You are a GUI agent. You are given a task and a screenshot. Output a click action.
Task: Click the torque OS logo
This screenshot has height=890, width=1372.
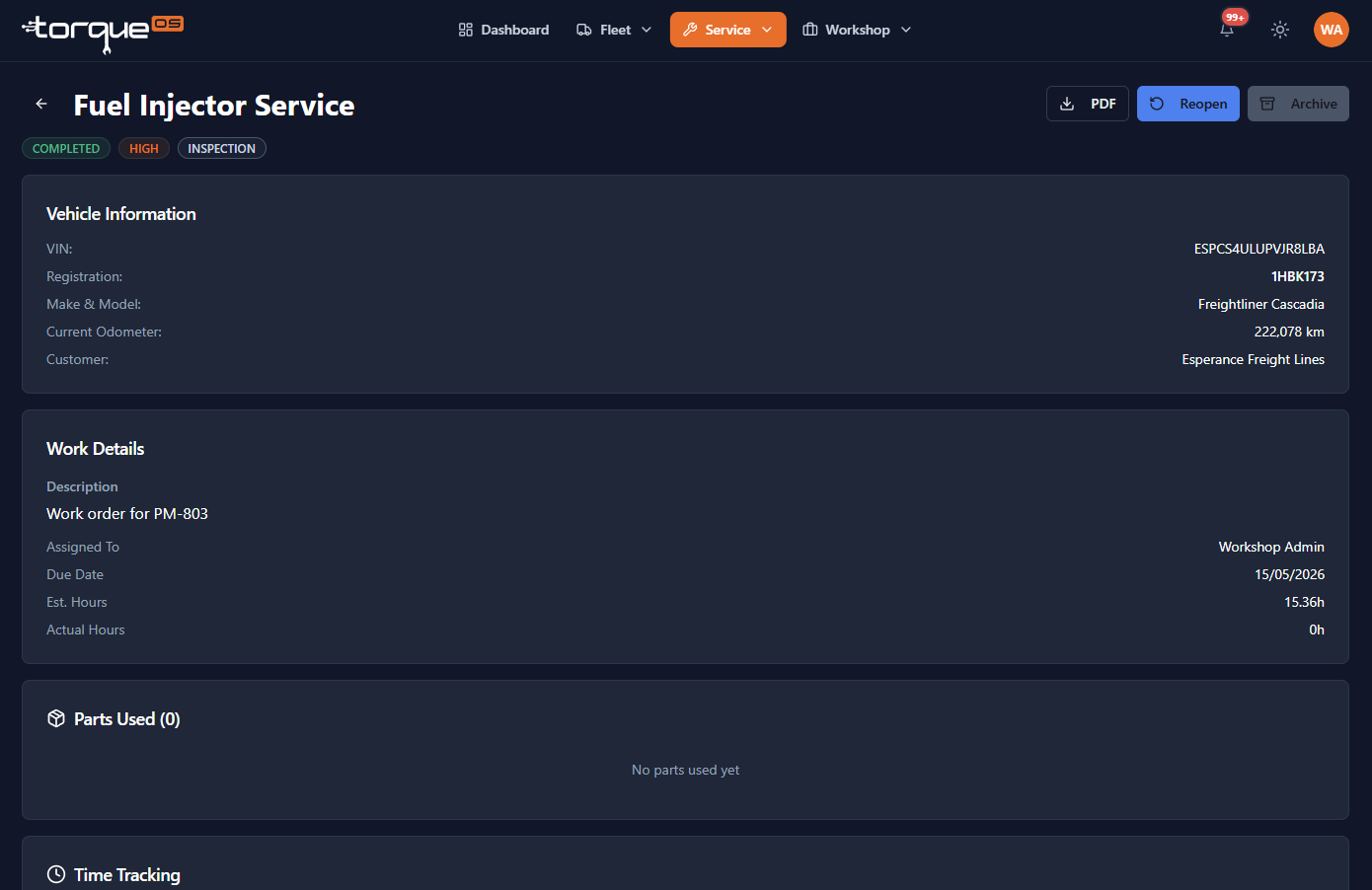tap(103, 32)
